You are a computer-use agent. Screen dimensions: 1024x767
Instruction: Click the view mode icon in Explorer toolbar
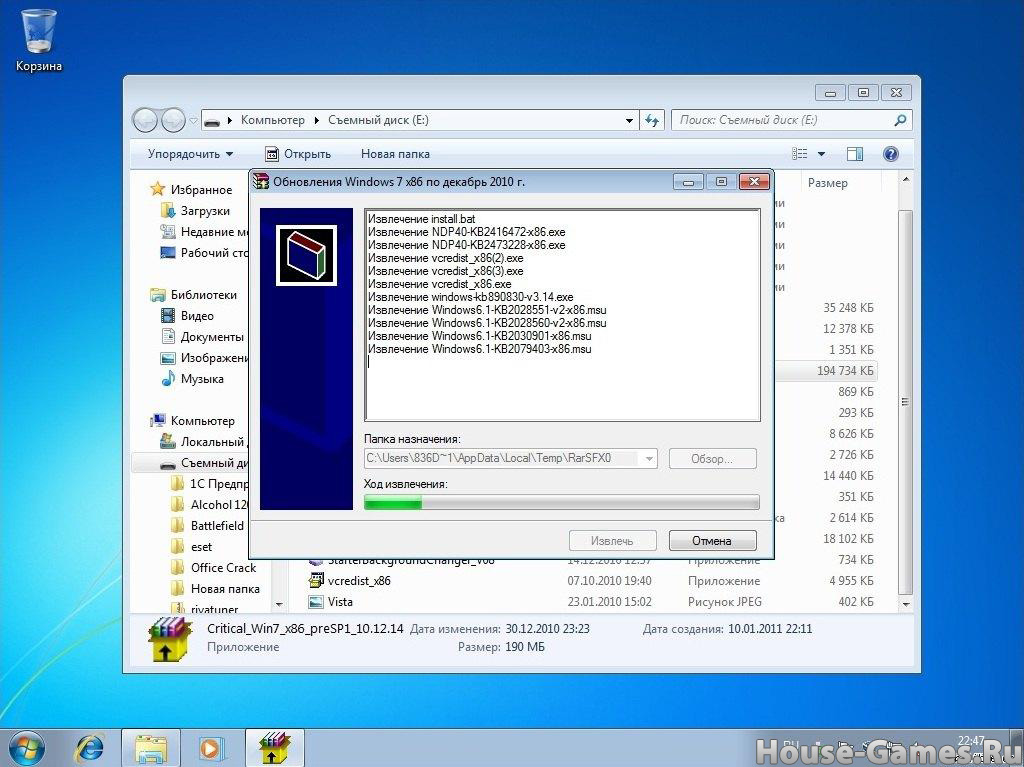click(x=799, y=154)
